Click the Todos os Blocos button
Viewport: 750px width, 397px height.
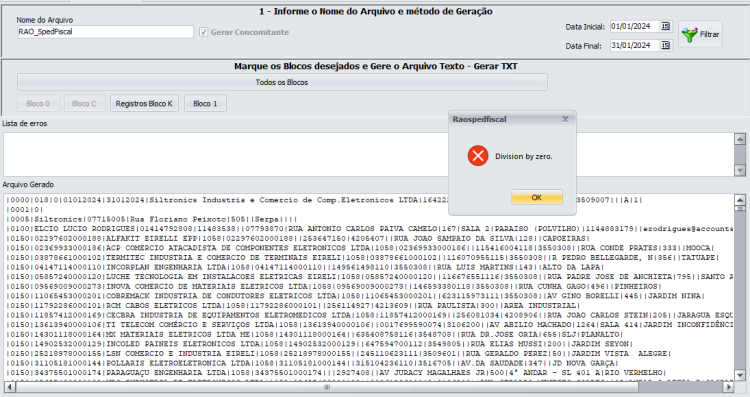pyautogui.click(x=282, y=82)
